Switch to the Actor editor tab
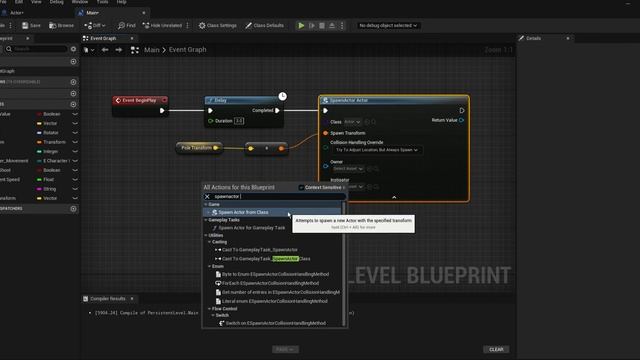 (16, 13)
